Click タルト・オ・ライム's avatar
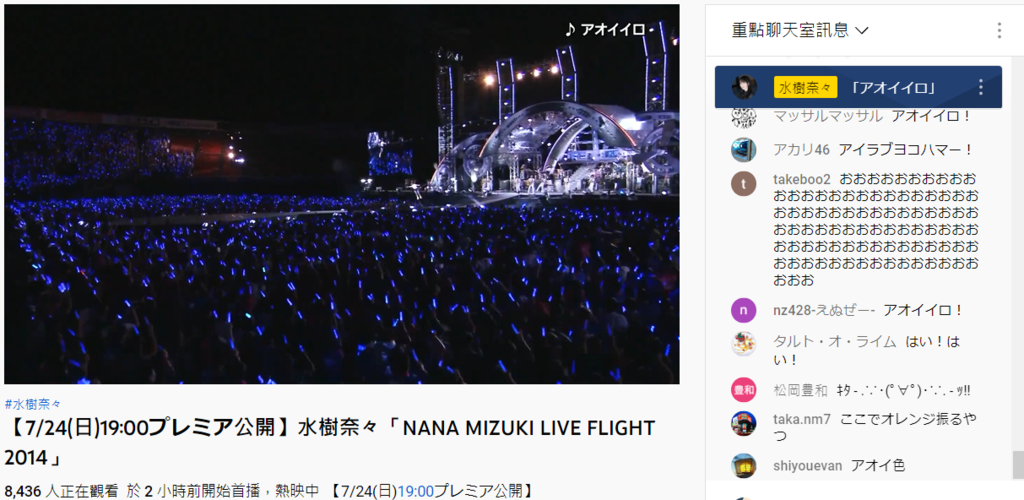 coord(744,343)
